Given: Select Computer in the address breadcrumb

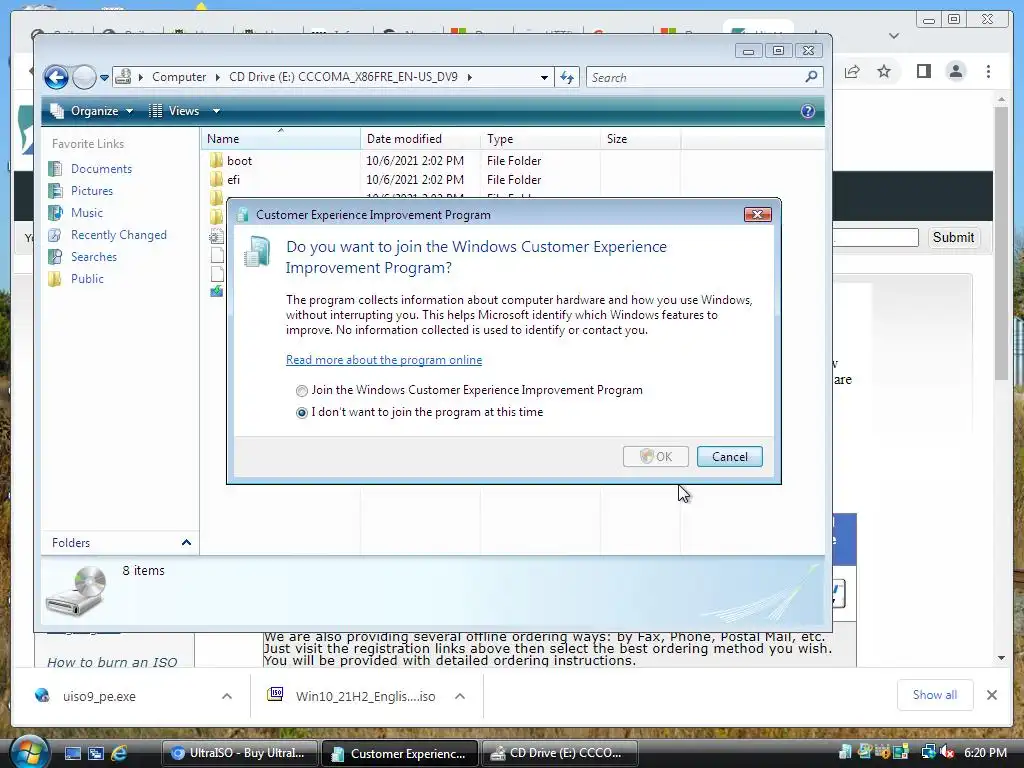Looking at the screenshot, I should [x=179, y=77].
